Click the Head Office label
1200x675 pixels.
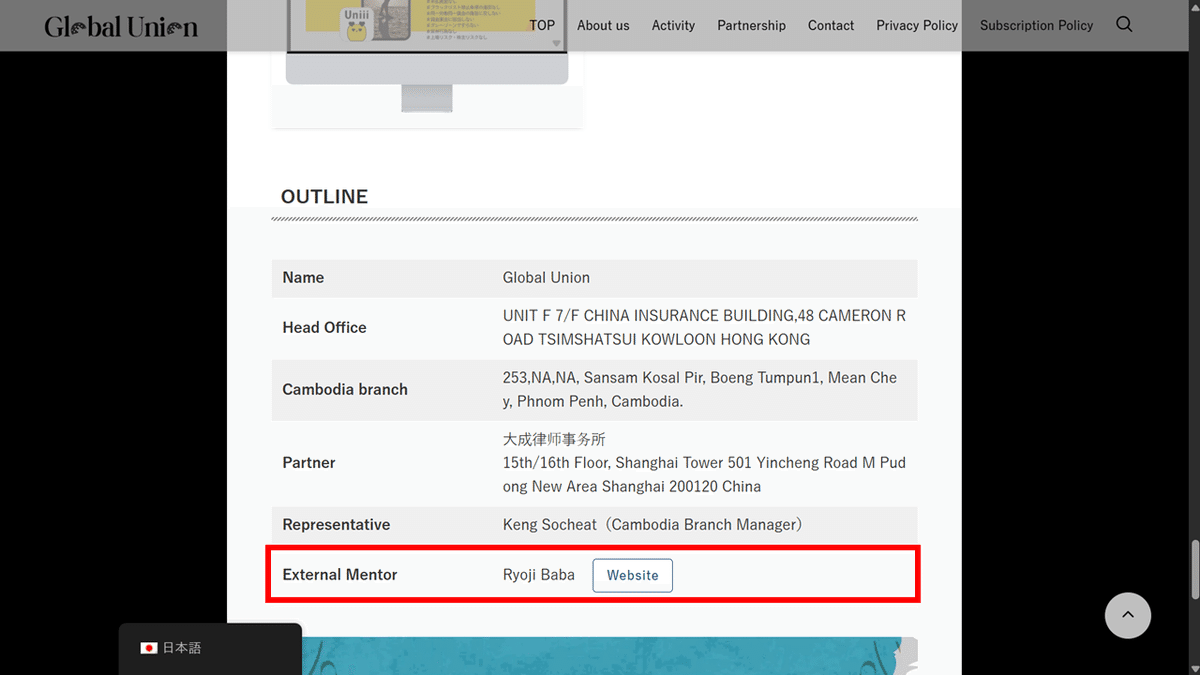pos(324,327)
